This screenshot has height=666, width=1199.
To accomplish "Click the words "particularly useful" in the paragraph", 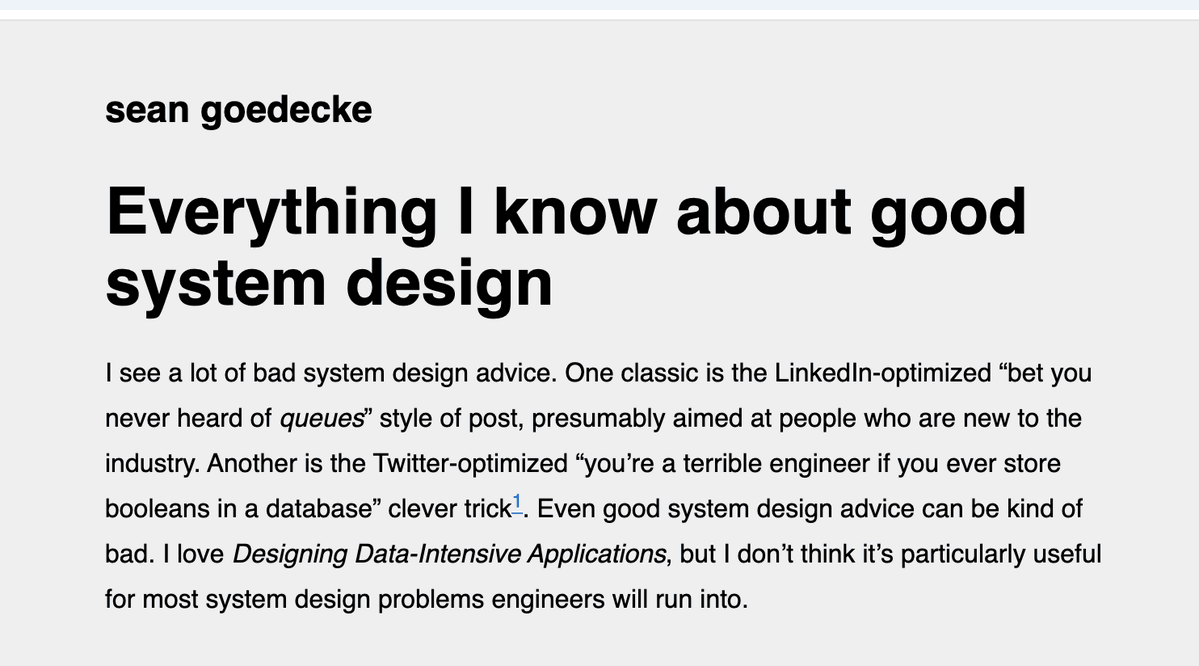I will [x=1001, y=554].
